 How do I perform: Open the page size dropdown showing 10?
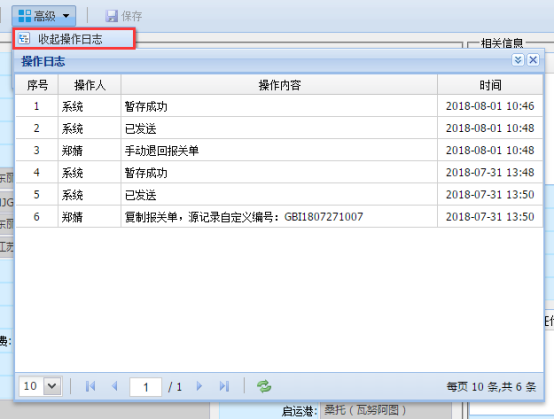52,386
